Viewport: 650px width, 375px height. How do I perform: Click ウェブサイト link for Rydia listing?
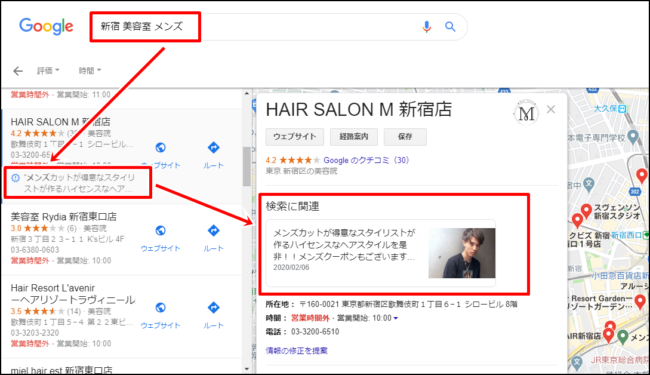point(160,248)
